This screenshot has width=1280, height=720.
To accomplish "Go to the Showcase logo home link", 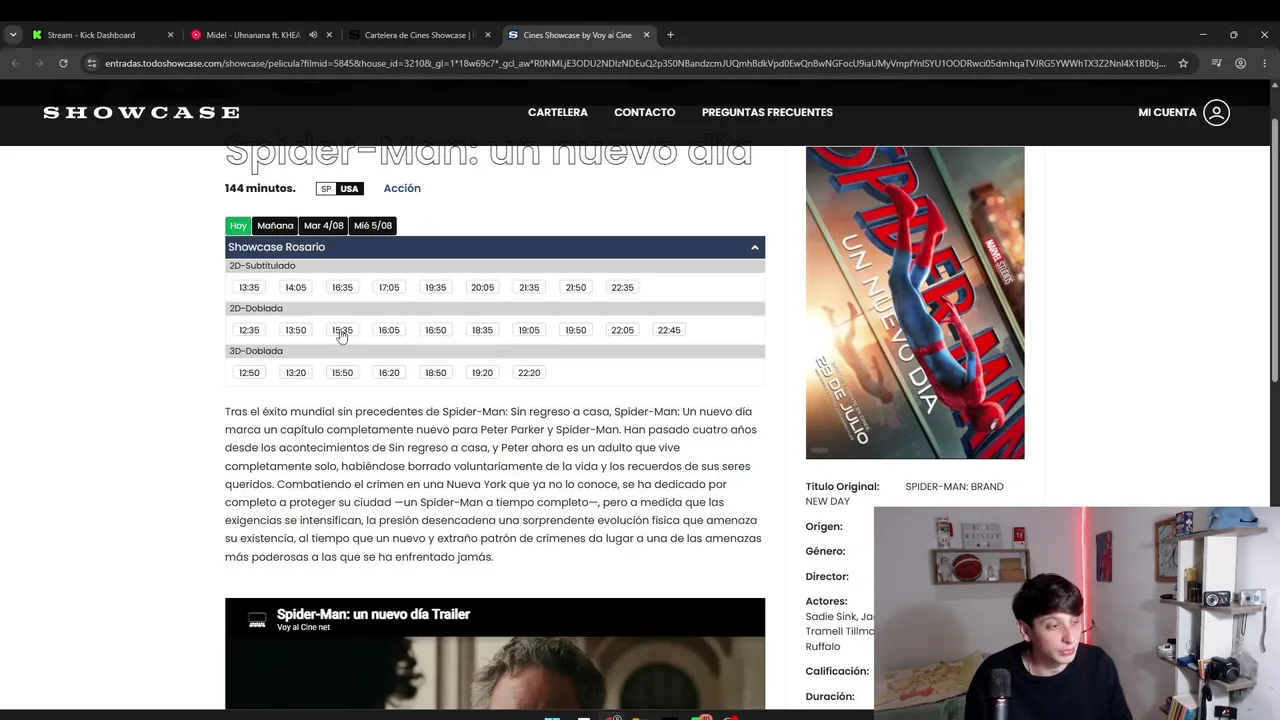I will (141, 112).
